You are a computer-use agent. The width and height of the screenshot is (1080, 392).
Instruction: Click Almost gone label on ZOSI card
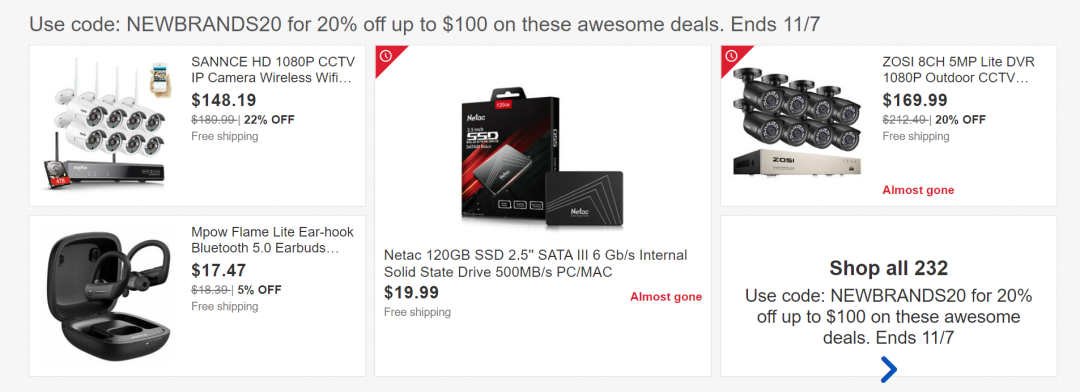[918, 190]
